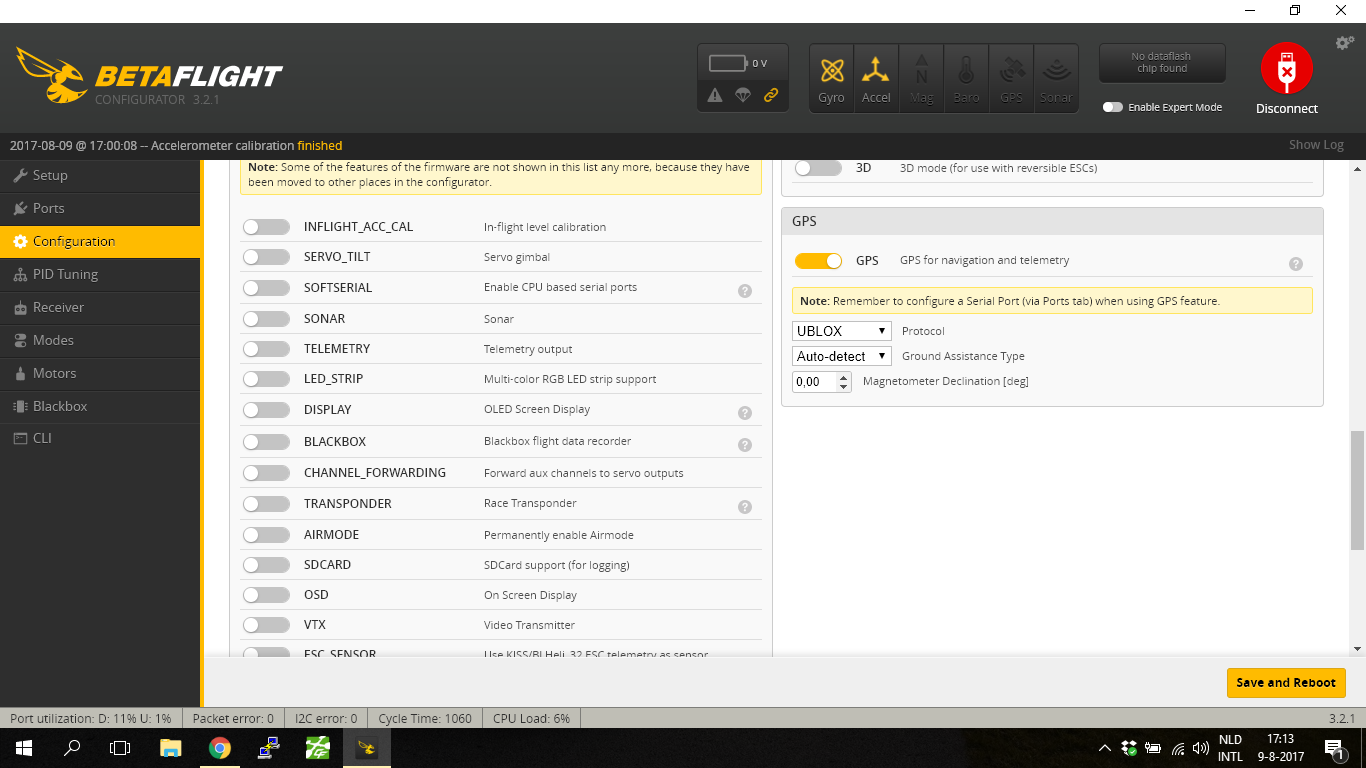Click help icon for BLACKBOX feature
Image resolution: width=1366 pixels, height=768 pixels.
click(745, 445)
